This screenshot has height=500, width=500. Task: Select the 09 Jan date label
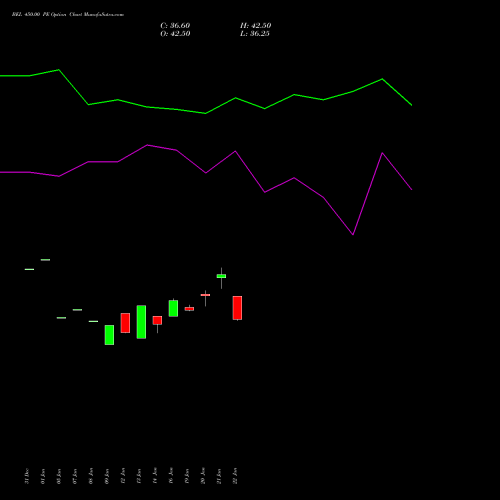[107, 476]
